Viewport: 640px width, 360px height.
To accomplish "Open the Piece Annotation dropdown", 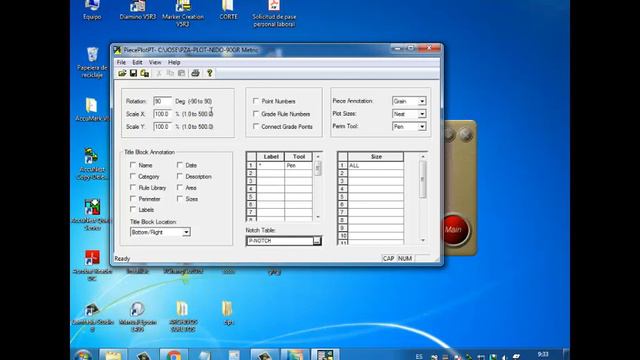I will point(422,101).
